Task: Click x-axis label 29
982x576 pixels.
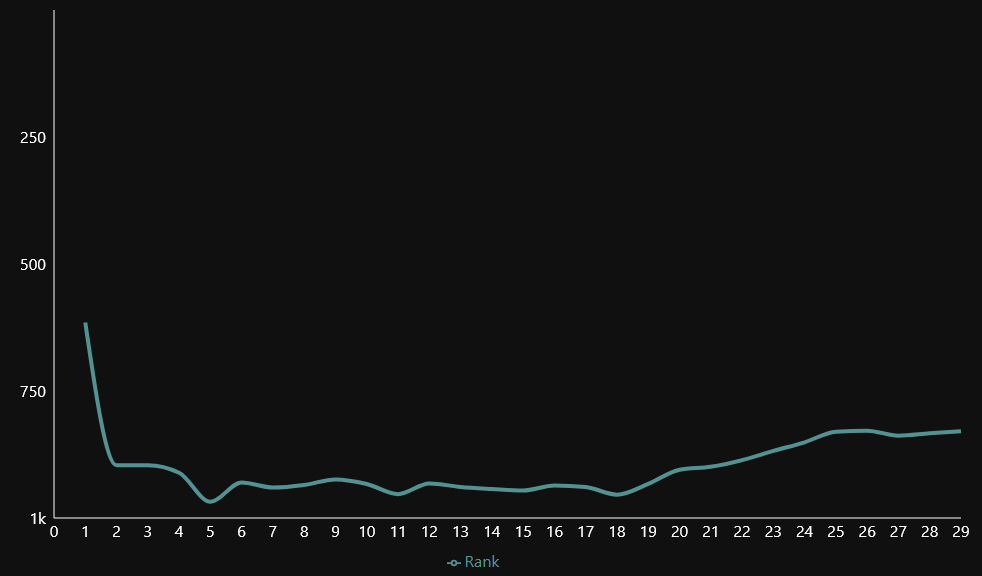Action: click(x=960, y=532)
